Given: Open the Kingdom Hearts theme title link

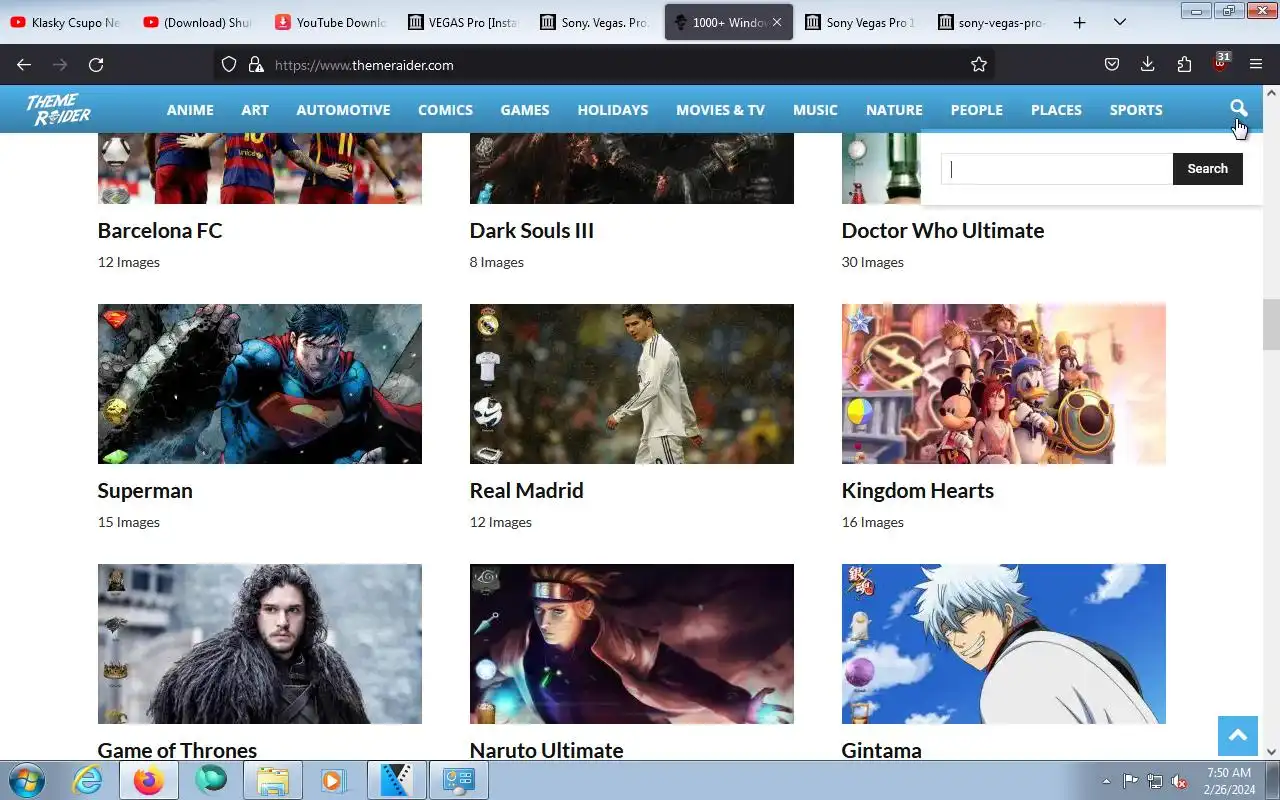Looking at the screenshot, I should 918,490.
